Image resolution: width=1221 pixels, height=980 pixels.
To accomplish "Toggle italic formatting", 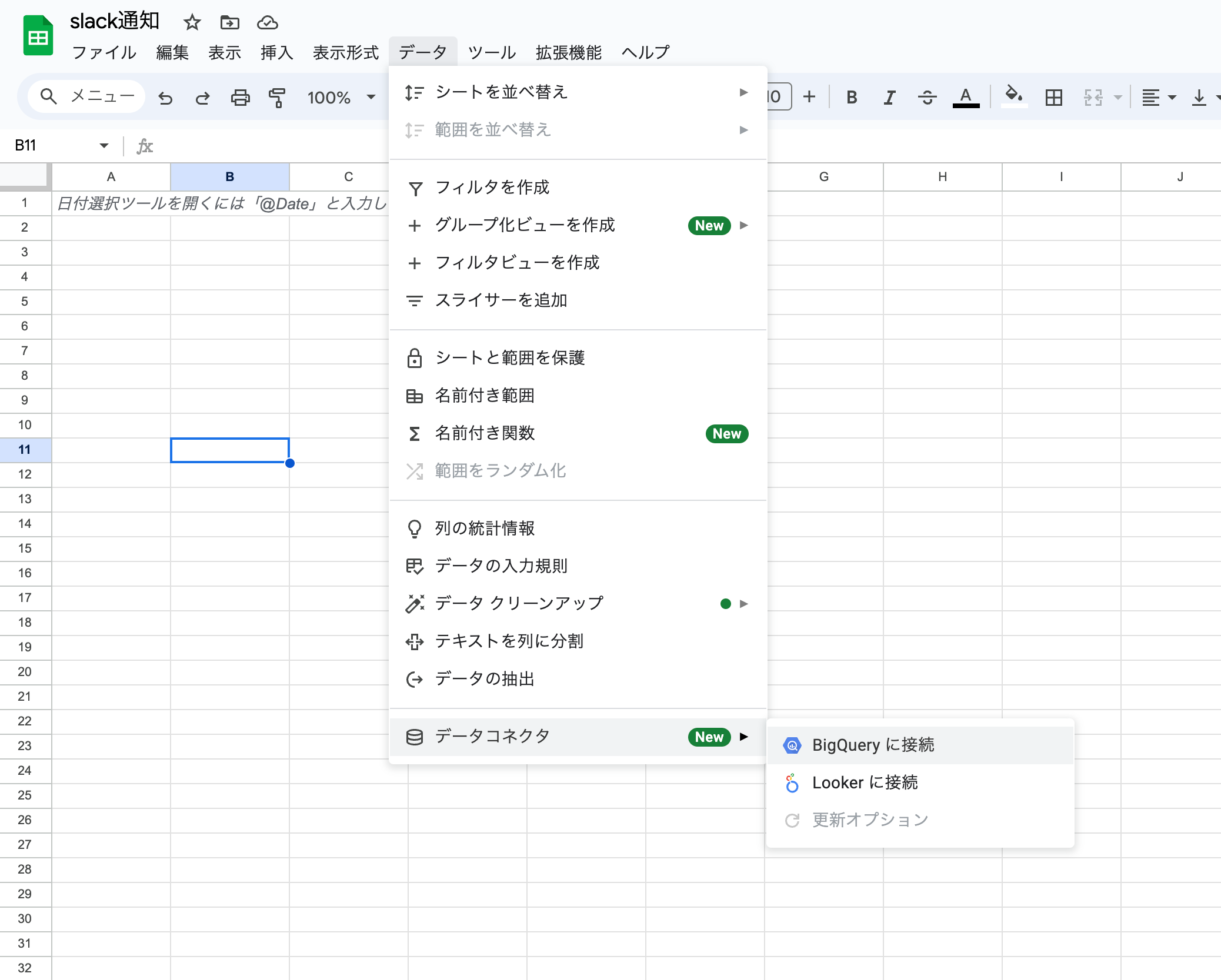I will point(889,97).
